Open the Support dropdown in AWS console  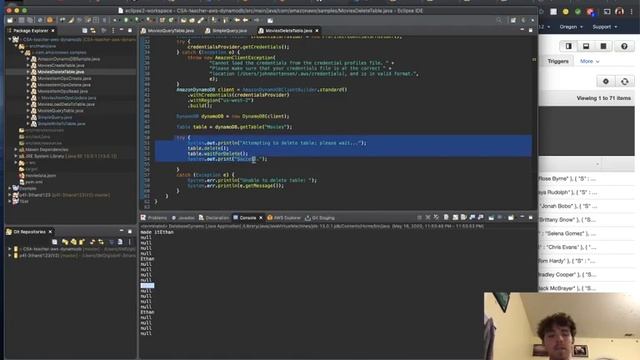604,27
